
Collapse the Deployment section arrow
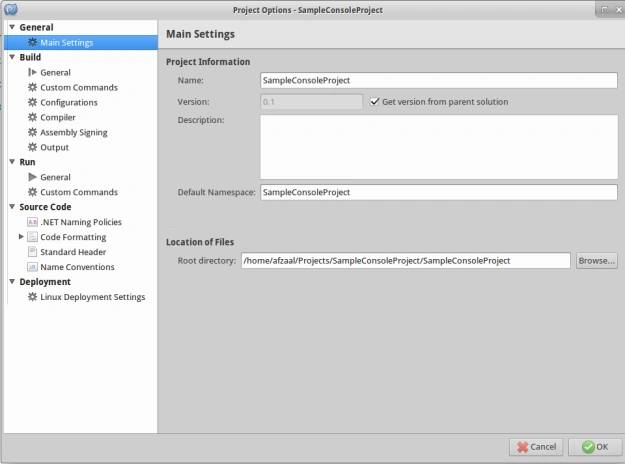click(x=12, y=281)
